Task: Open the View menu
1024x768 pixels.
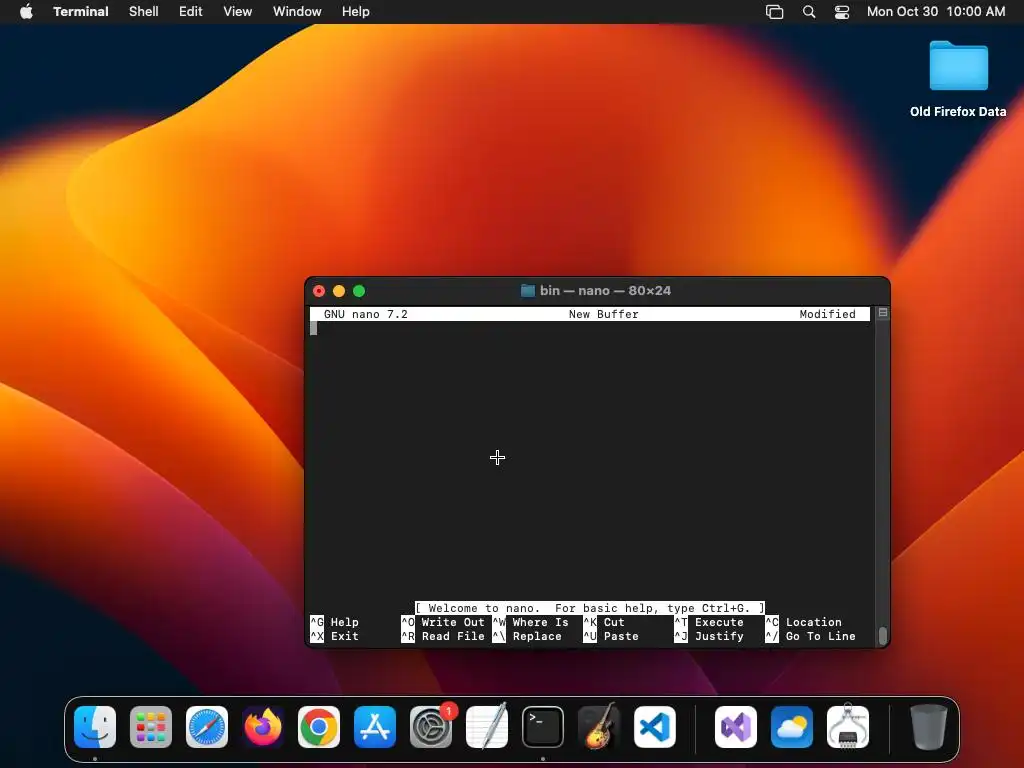Action: [238, 12]
